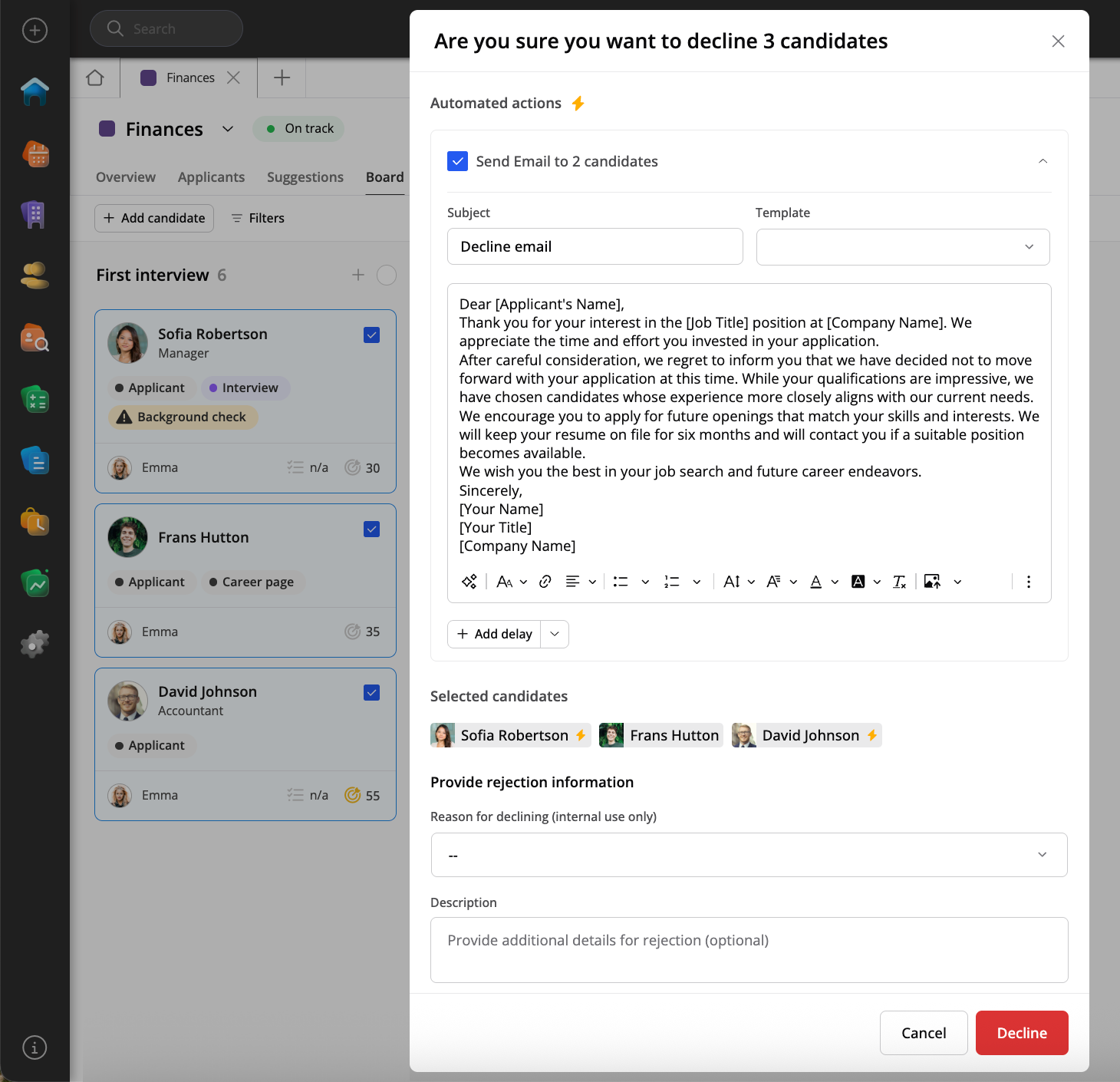Click the AI assistant sparkle icon in editor
This screenshot has height=1082, width=1120.
click(469, 582)
